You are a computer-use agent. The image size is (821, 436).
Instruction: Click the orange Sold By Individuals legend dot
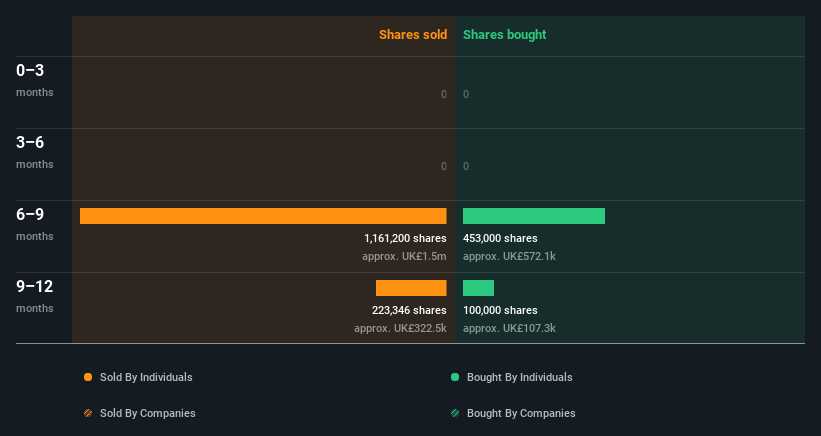coord(88,377)
